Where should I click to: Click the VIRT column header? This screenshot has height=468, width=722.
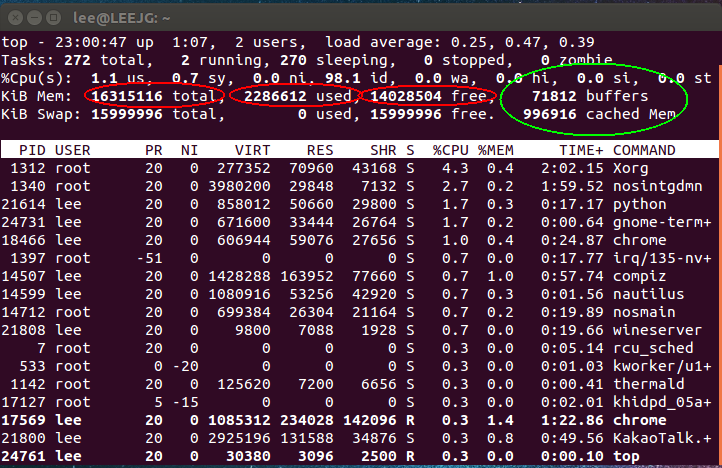252,150
